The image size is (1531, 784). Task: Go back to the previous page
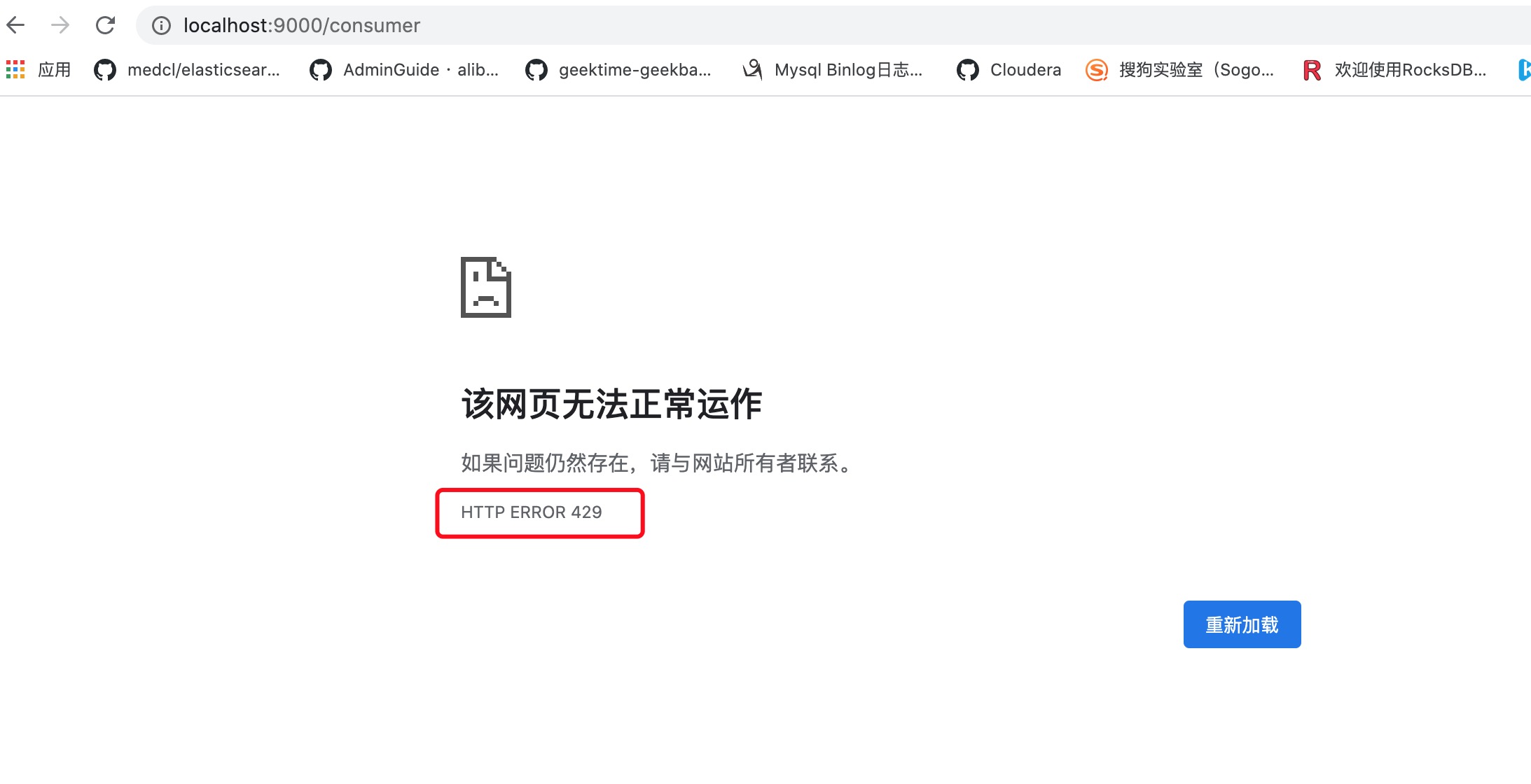click(x=15, y=25)
